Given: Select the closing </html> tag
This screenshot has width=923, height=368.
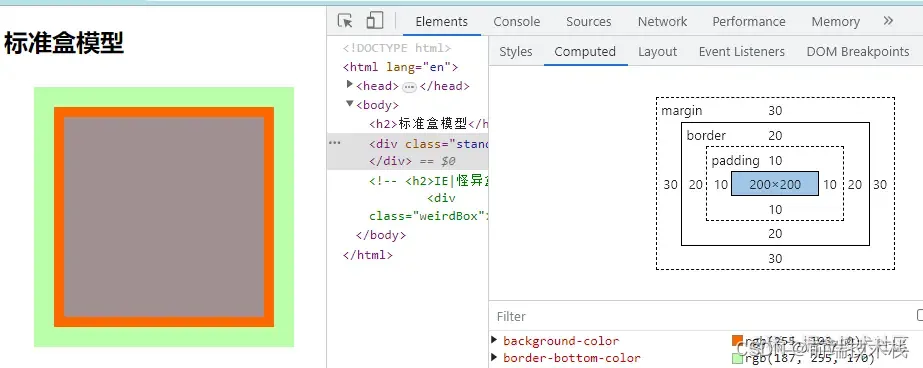Looking at the screenshot, I should 368,255.
